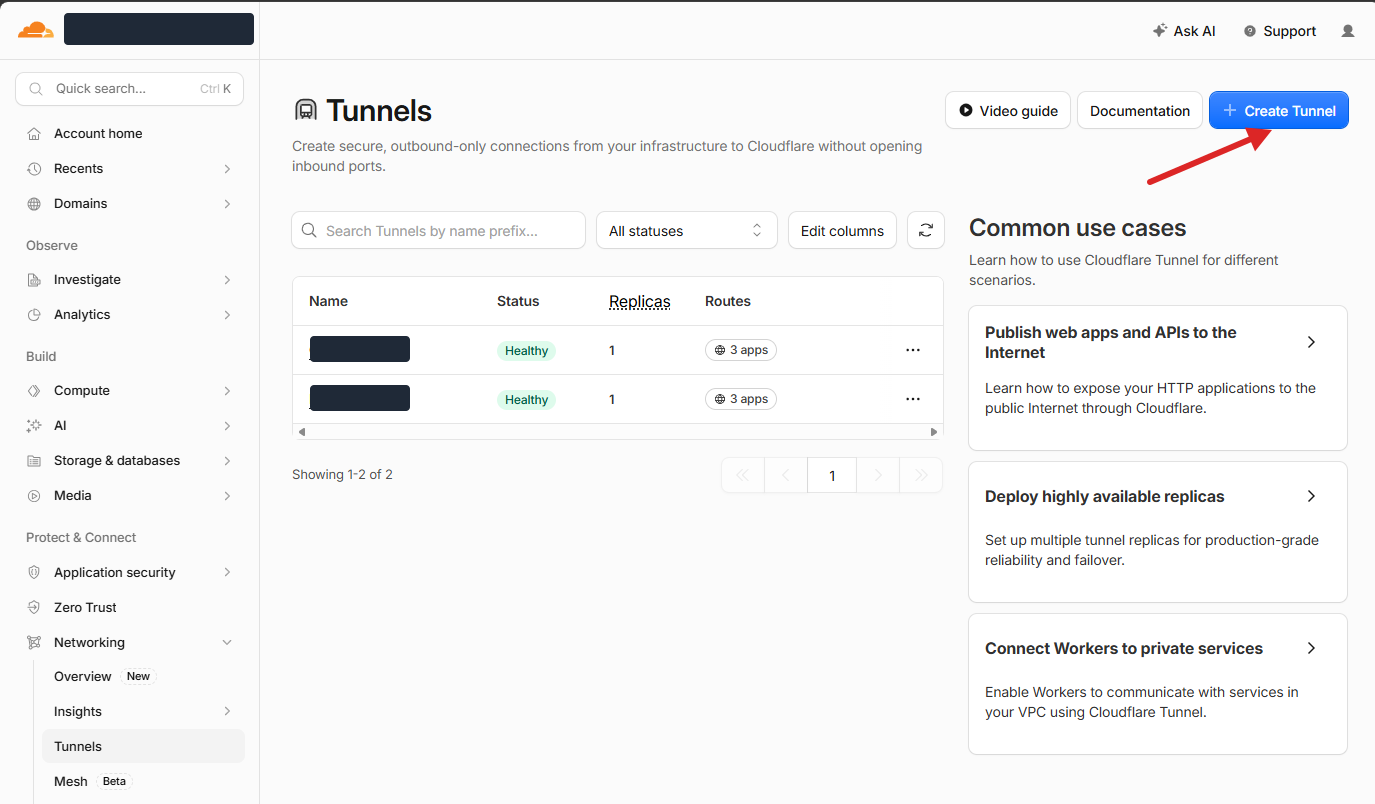
Task: Click the Replicas column header
Action: pos(640,302)
